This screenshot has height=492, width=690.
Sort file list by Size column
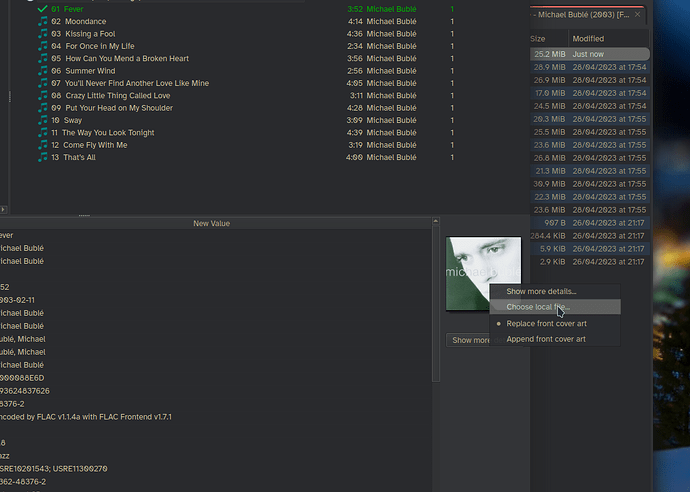[x=548, y=39]
